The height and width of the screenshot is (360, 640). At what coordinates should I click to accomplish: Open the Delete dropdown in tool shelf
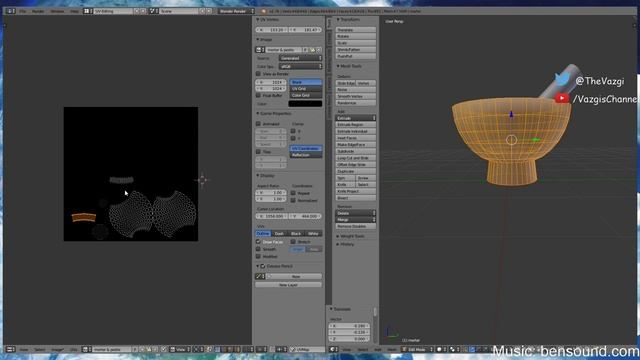(356, 213)
